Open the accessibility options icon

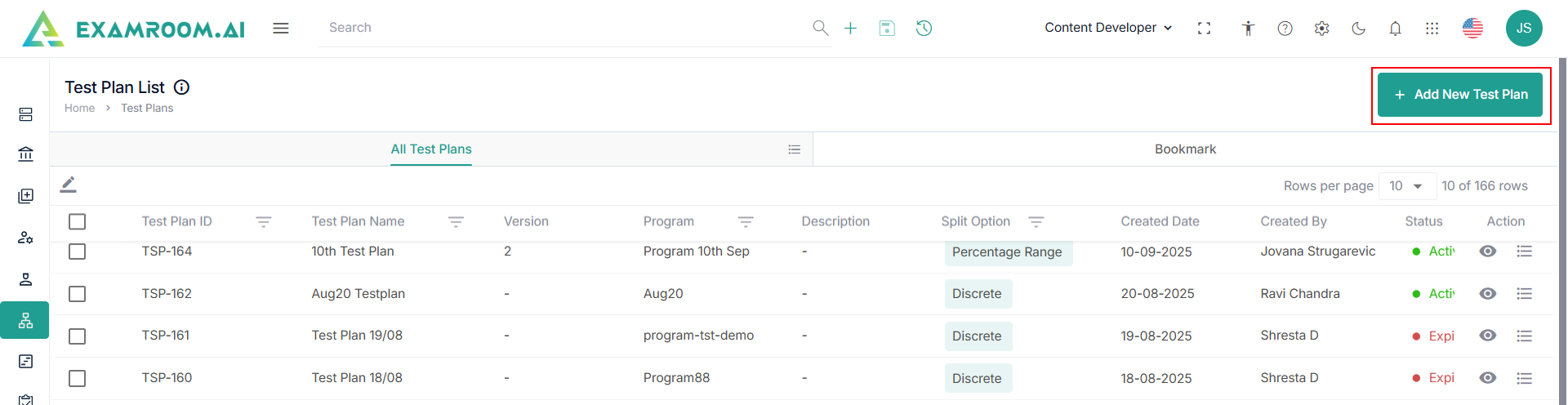click(1248, 29)
